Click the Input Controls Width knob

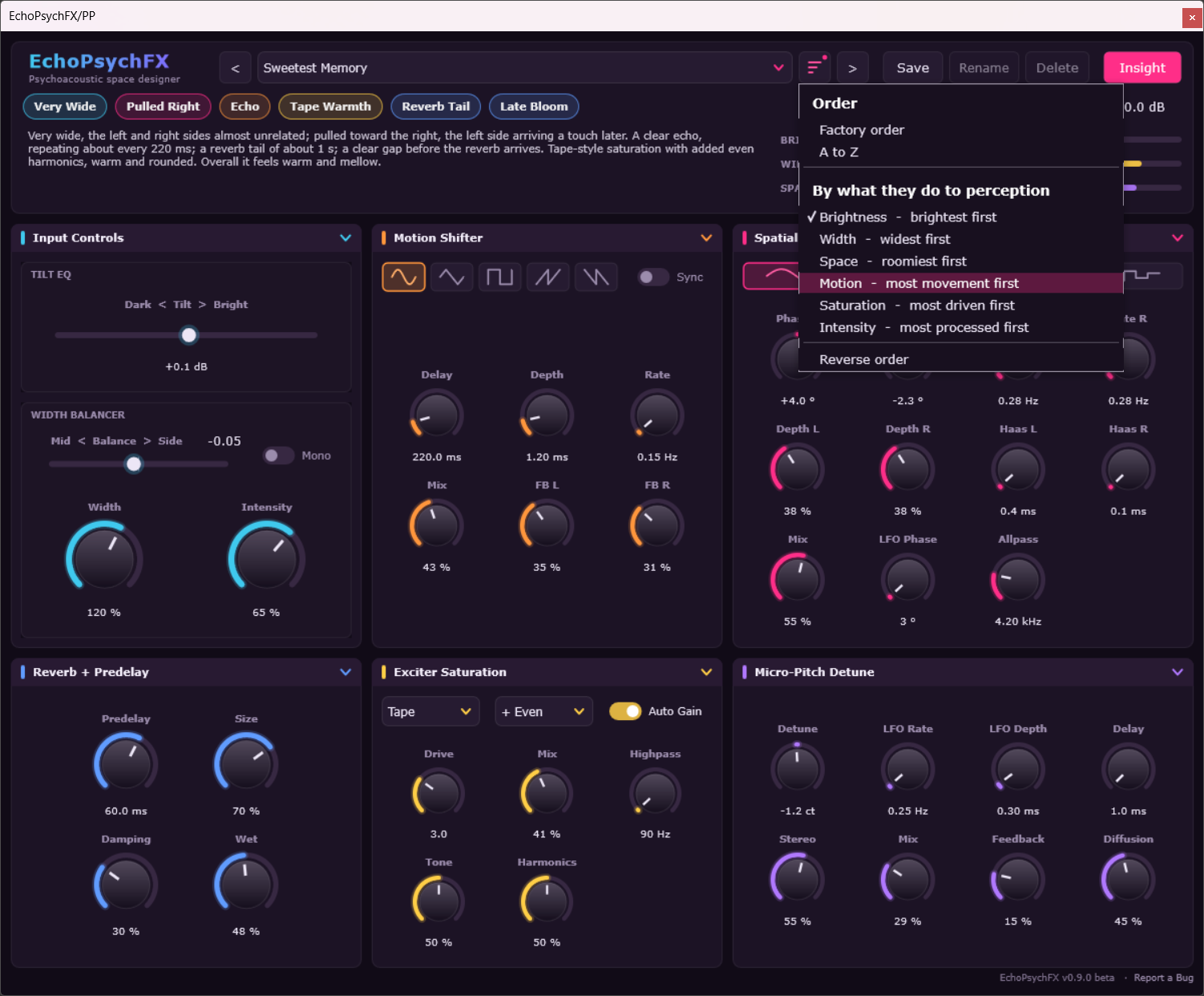[104, 558]
